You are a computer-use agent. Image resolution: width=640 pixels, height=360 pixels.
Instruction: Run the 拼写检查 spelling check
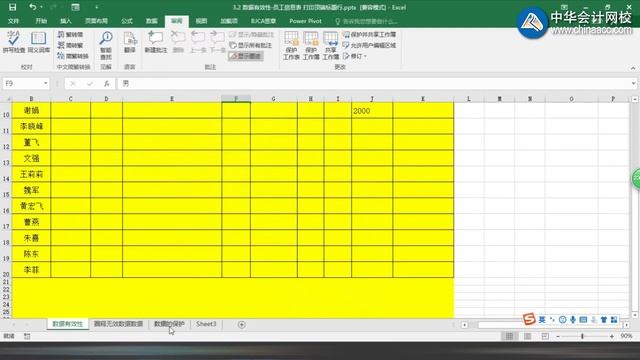[14, 42]
